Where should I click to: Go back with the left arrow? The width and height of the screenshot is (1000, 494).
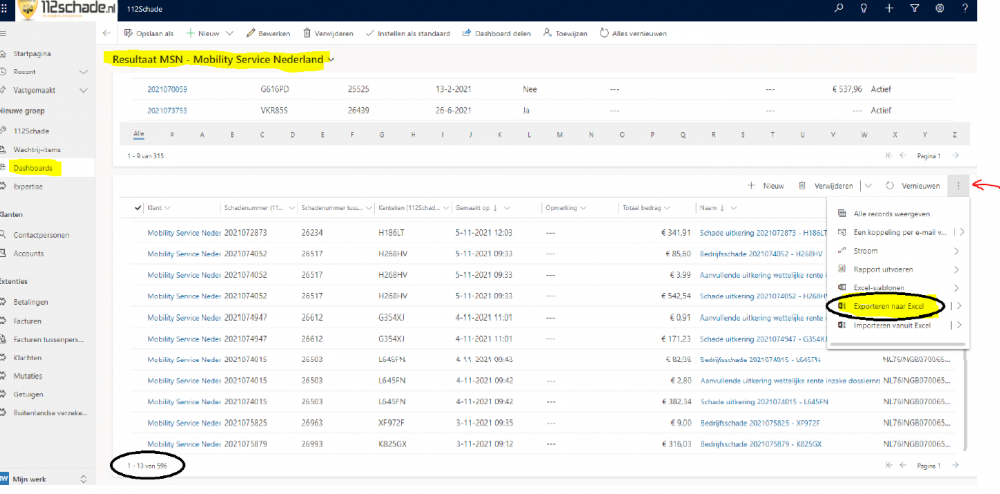pos(107,33)
